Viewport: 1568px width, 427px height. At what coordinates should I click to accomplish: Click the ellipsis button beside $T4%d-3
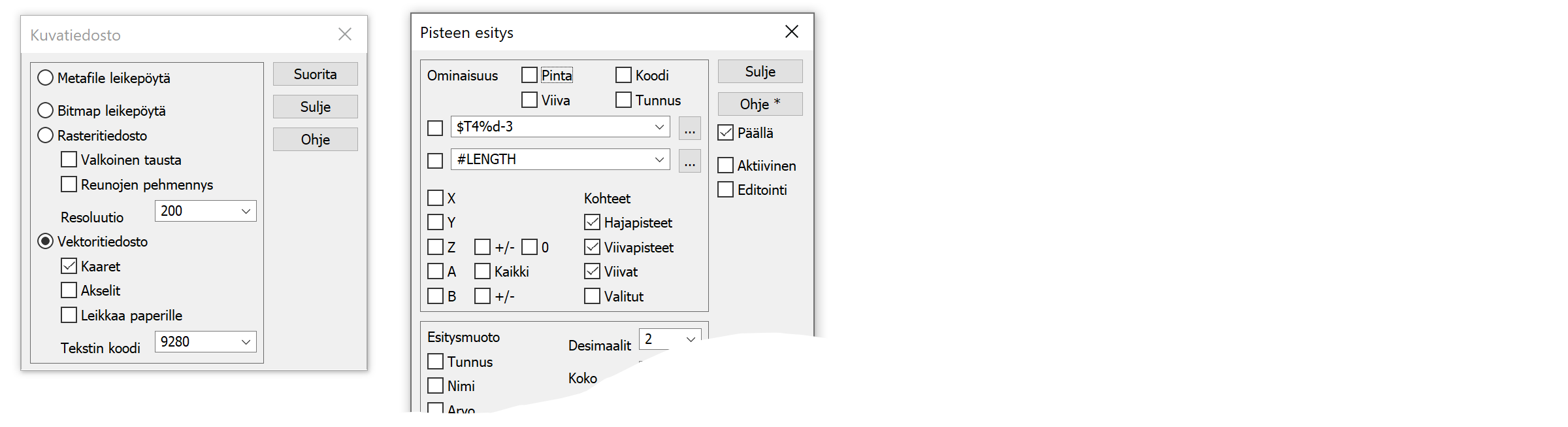click(x=689, y=128)
